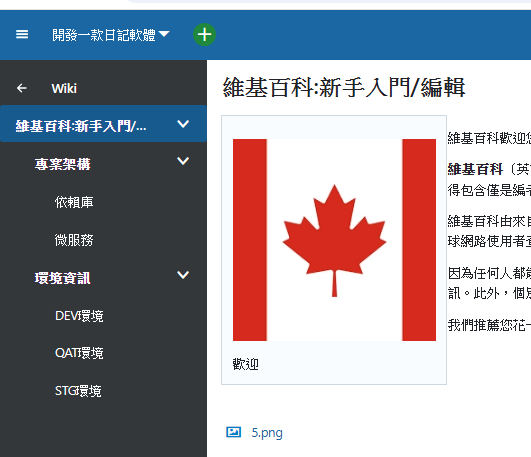Collapse the 維基百科:新手入門 tree node chevron

[183, 124]
